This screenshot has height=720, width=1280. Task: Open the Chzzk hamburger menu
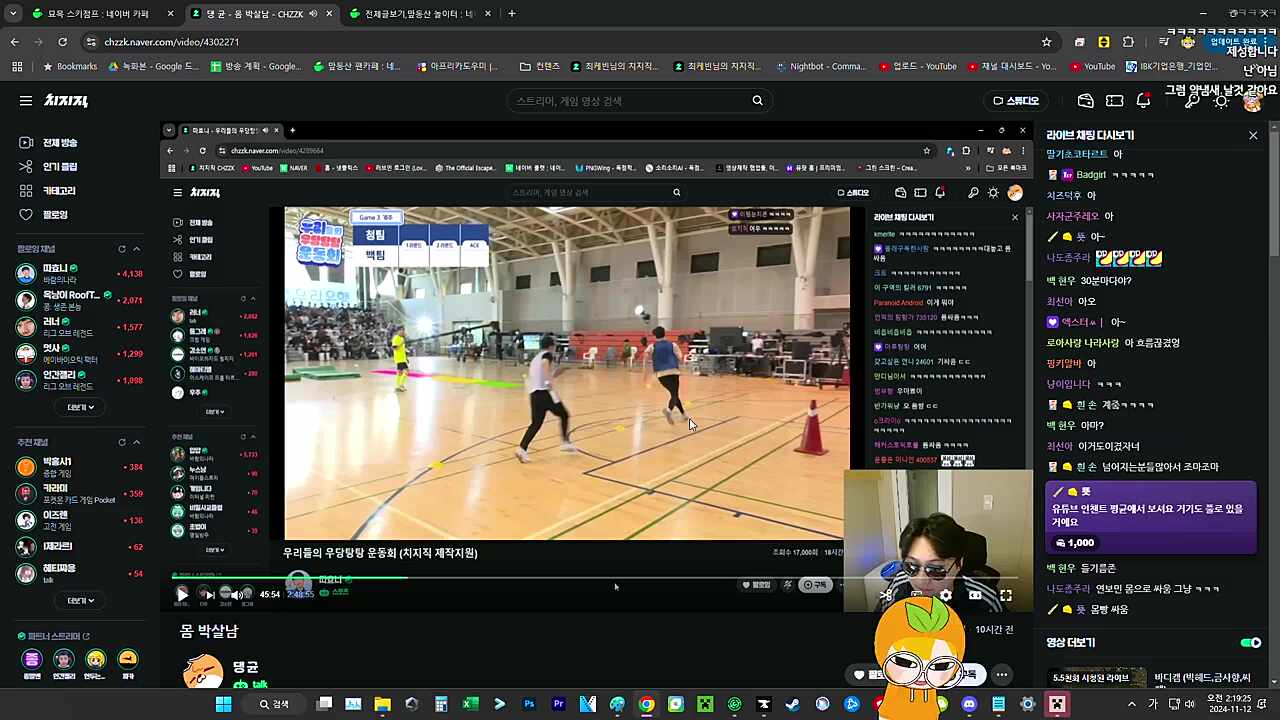tap(26, 101)
